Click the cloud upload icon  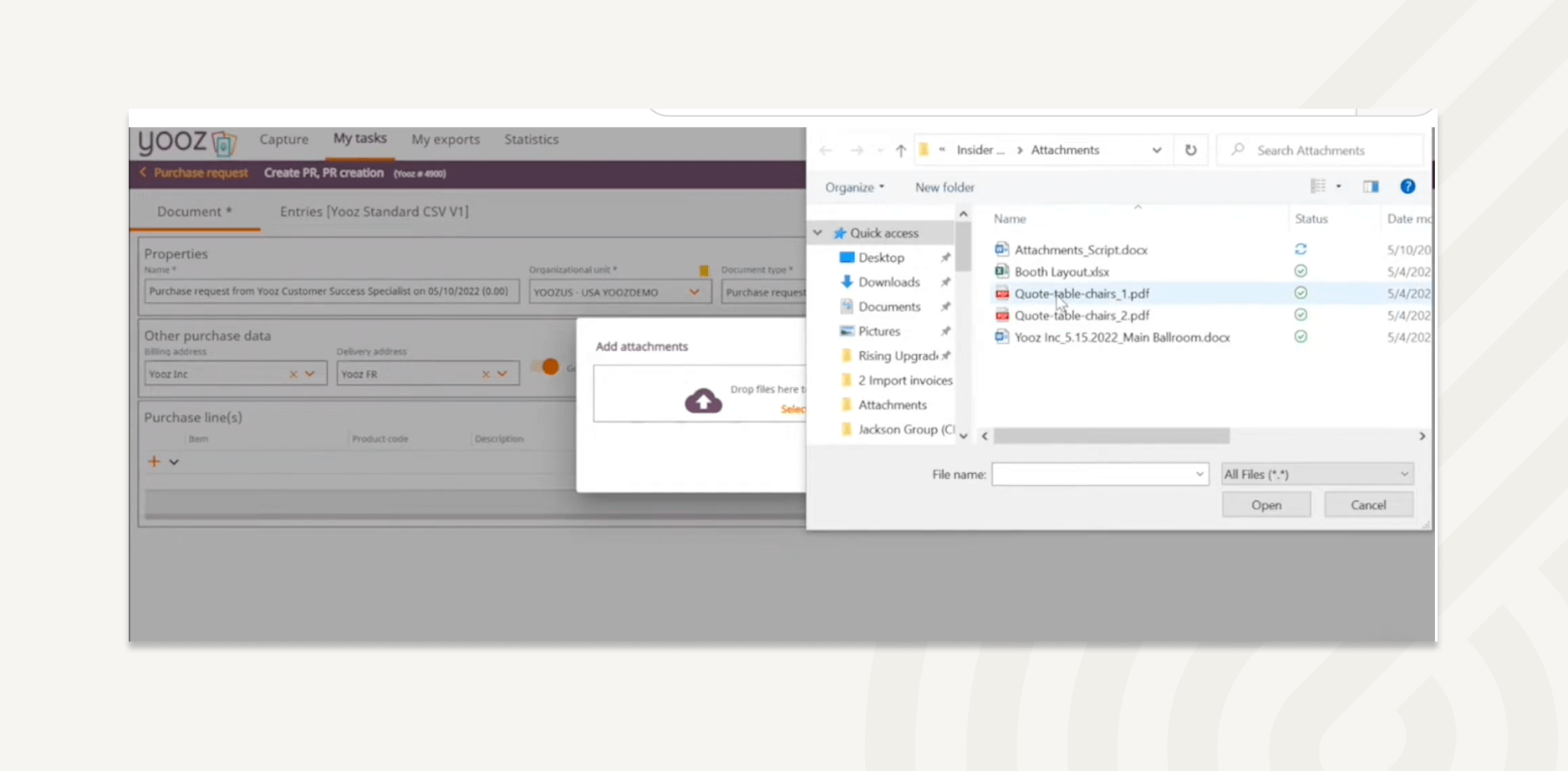(x=703, y=401)
